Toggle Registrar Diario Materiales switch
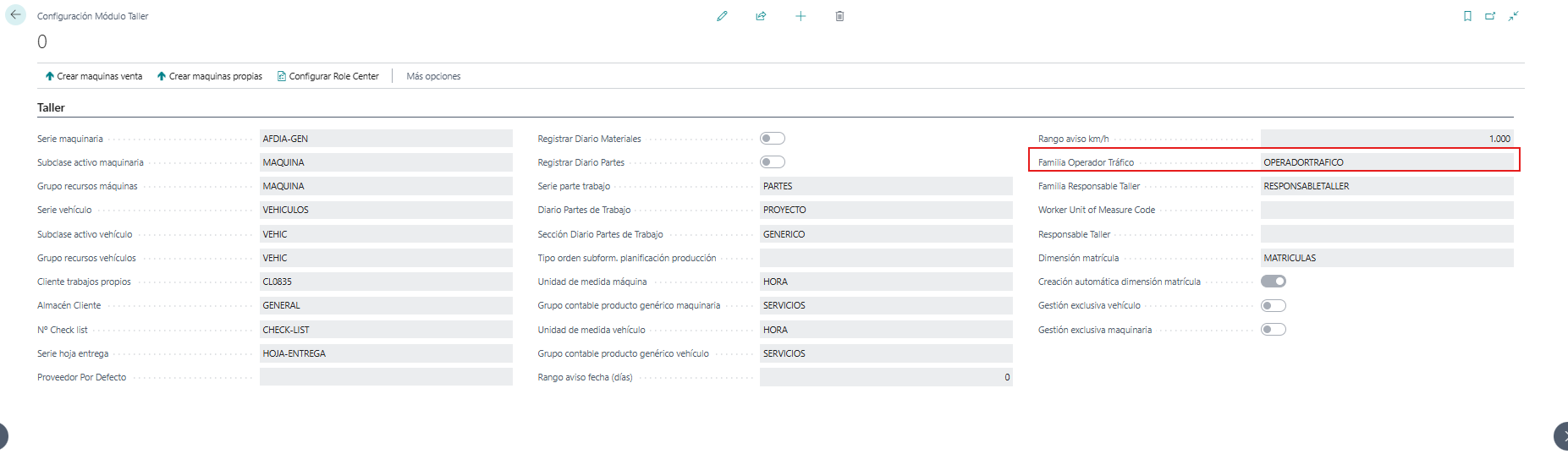The width and height of the screenshot is (1568, 465). (x=773, y=139)
